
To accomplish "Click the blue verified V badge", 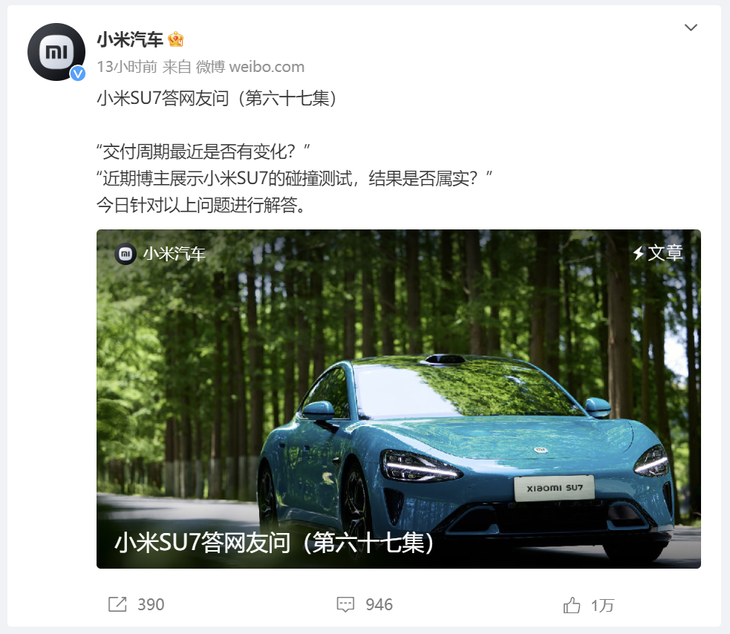I will pyautogui.click(x=77, y=73).
